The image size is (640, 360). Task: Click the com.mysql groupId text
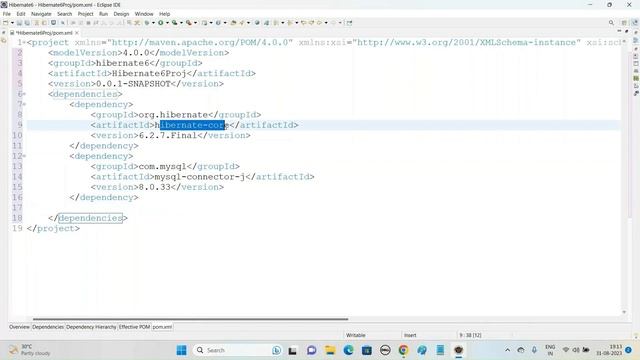pos(162,167)
